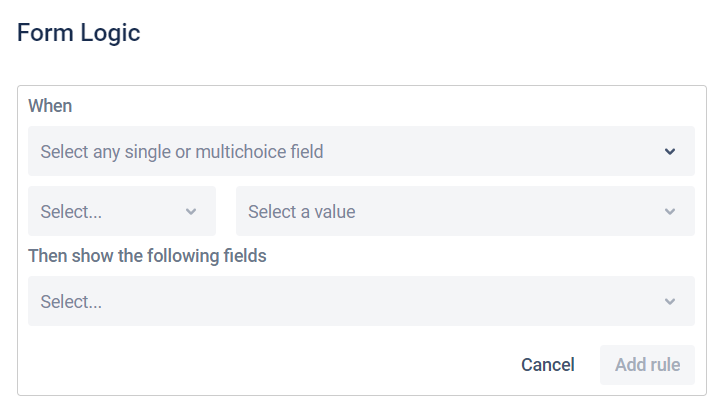Click the 'Select a value' placeholder text
This screenshot has height=417, width=723.
coord(301,212)
